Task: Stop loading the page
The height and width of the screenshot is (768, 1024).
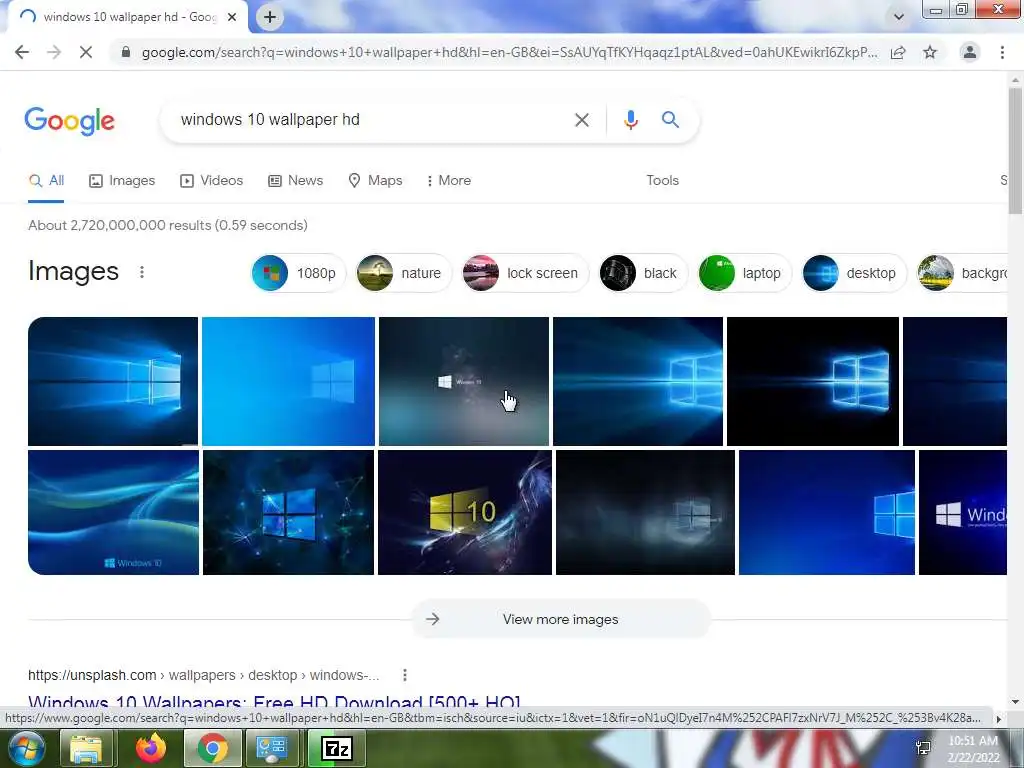Action: [x=86, y=52]
